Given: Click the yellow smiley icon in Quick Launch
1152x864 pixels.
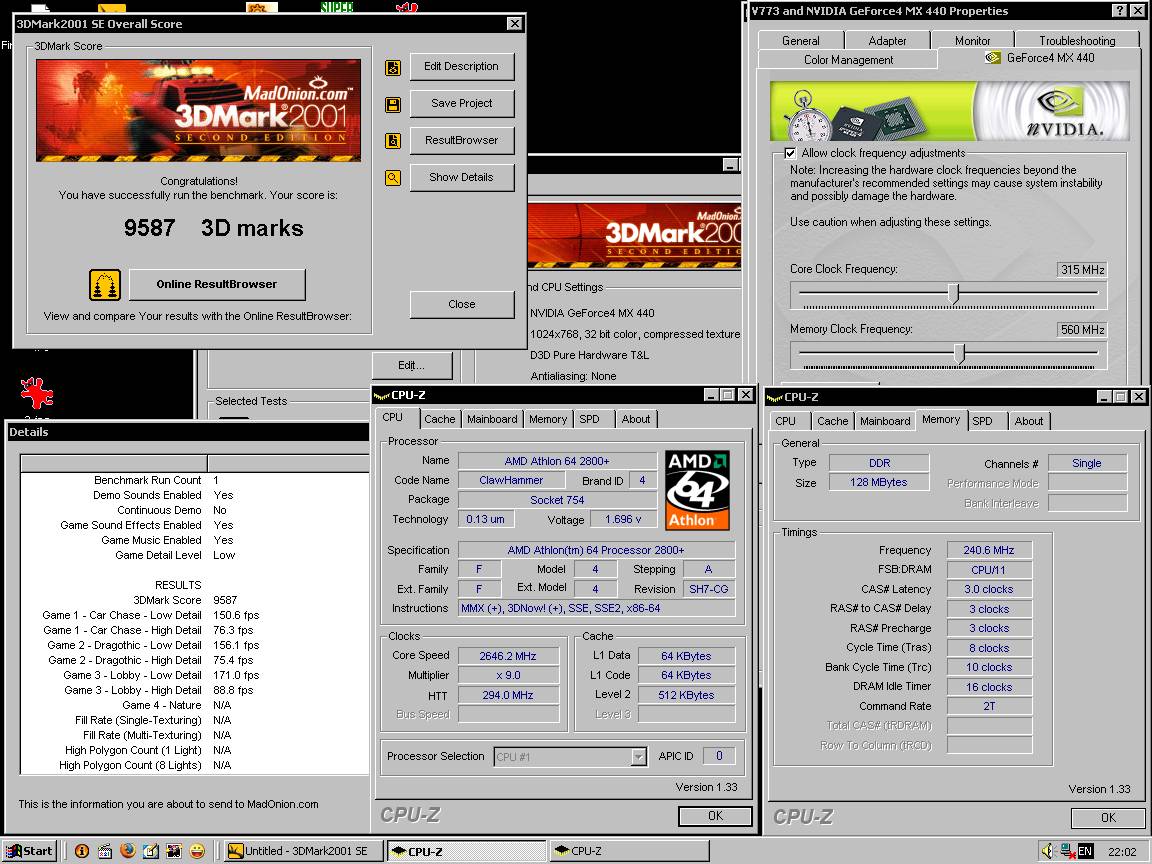Looking at the screenshot, I should [197, 851].
